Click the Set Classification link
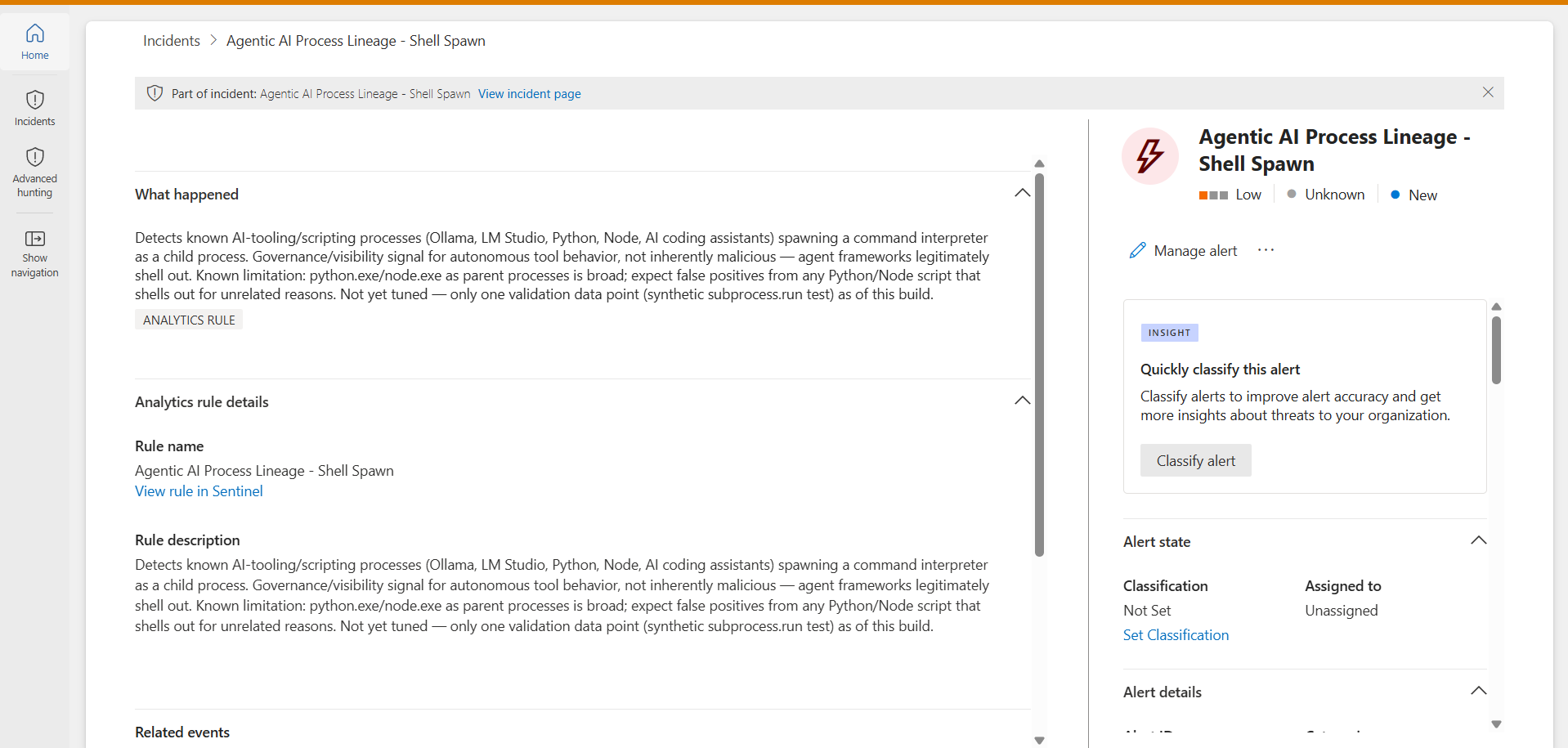The image size is (1568, 748). tap(1176, 635)
